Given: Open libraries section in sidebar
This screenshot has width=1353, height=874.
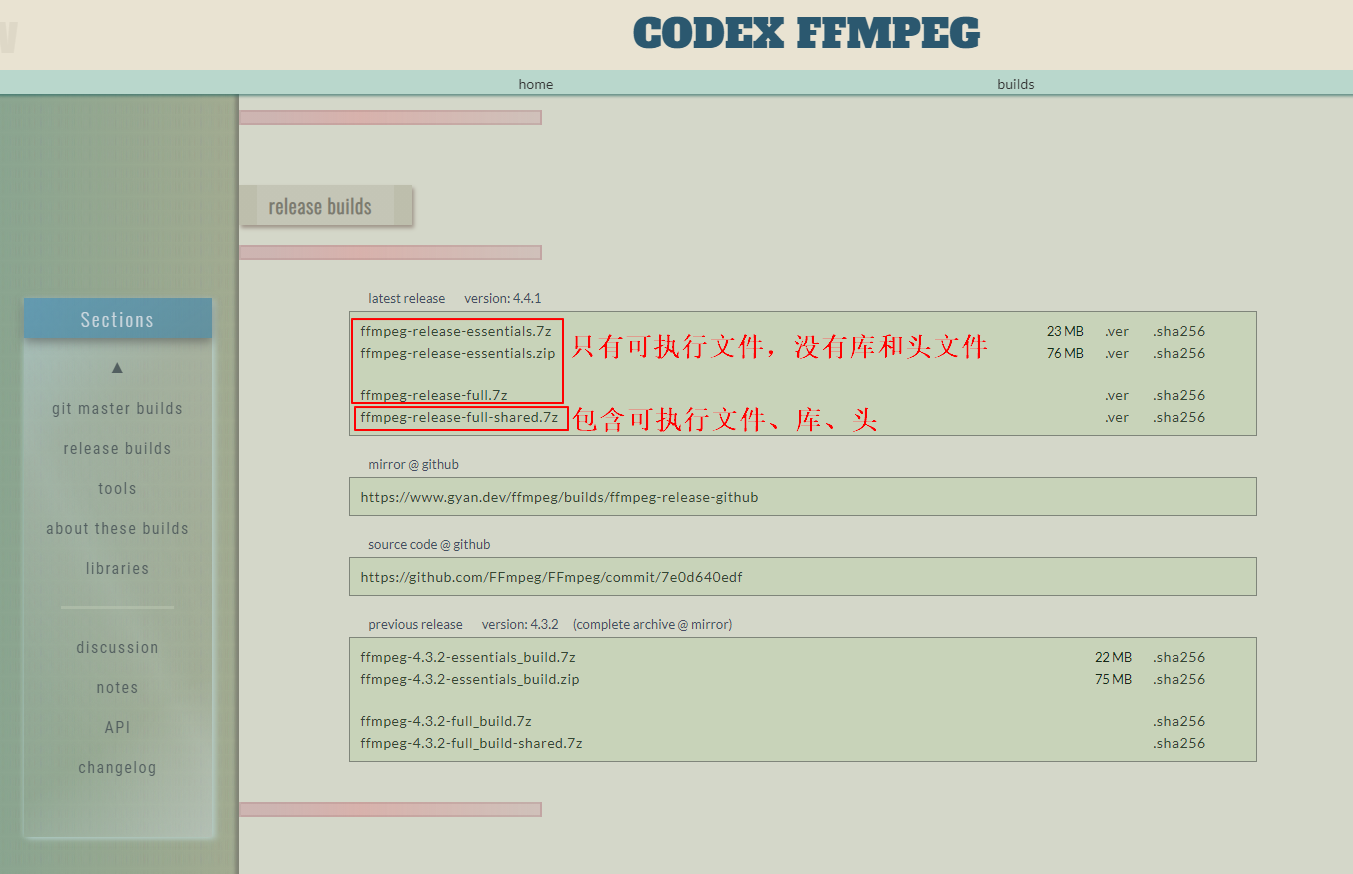Looking at the screenshot, I should tap(117, 568).
